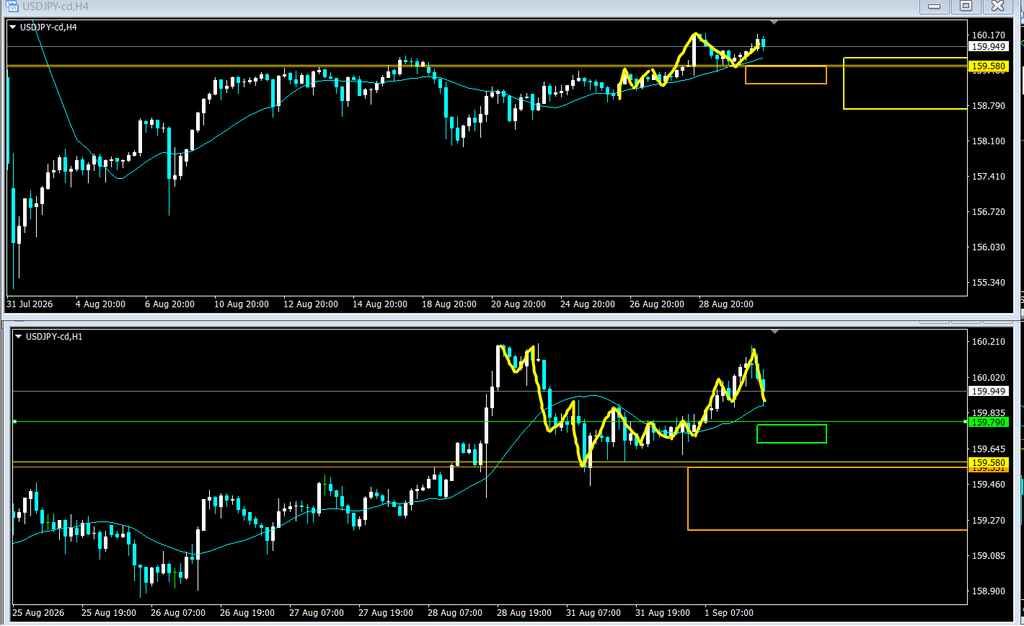Maximize the USDJPY-cd,H4 chart window
This screenshot has height=626, width=1024.
(x=966, y=6)
